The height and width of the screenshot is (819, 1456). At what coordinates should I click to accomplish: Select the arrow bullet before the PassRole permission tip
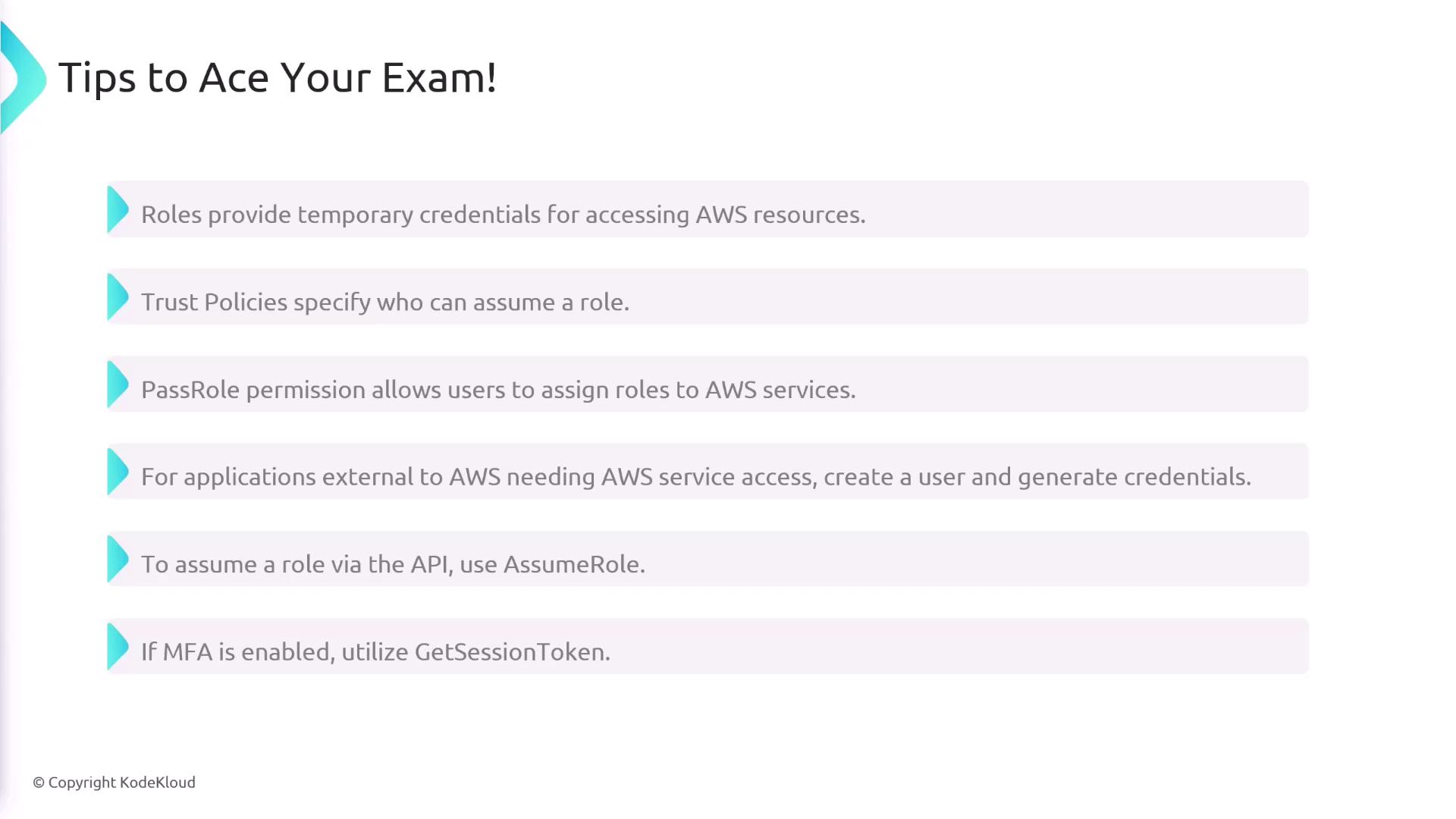[x=118, y=384]
